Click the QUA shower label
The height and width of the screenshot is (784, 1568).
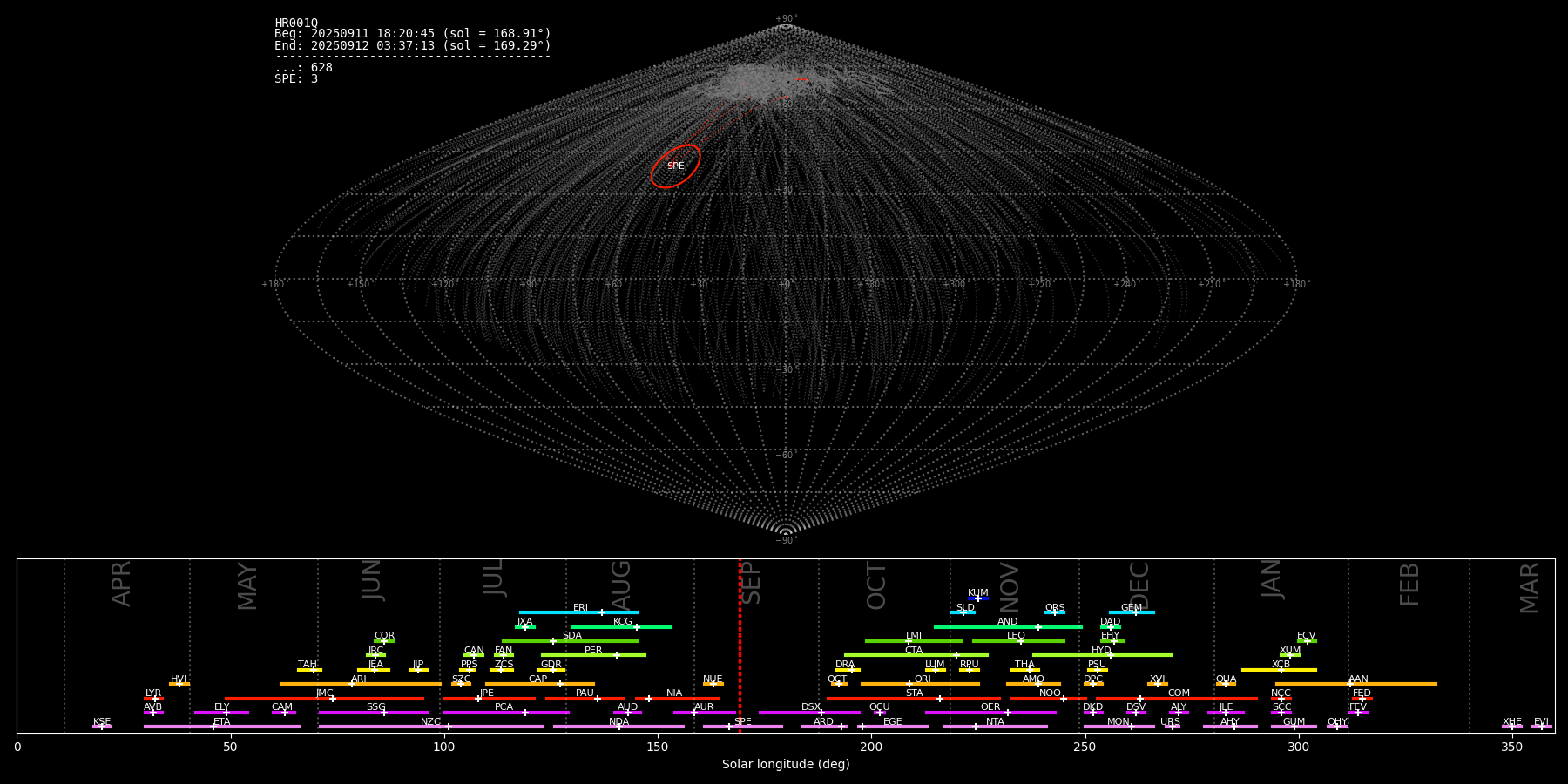1226,679
